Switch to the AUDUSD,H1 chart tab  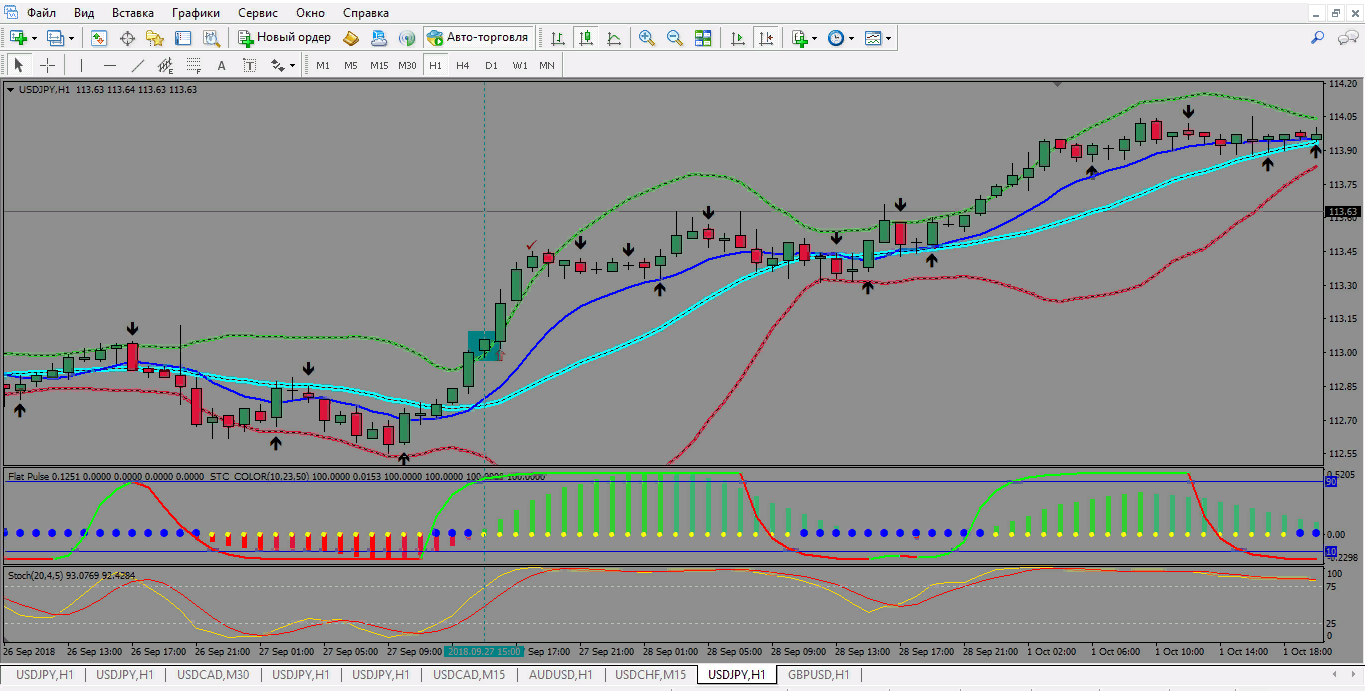561,675
